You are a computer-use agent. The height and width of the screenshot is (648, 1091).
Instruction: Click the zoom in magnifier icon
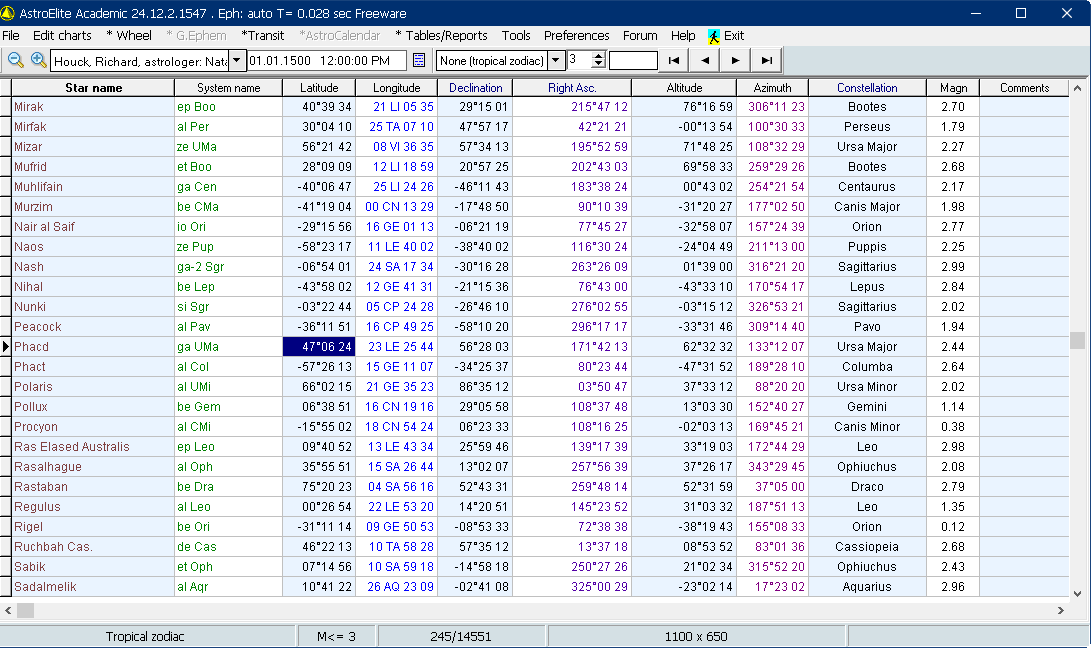[38, 61]
